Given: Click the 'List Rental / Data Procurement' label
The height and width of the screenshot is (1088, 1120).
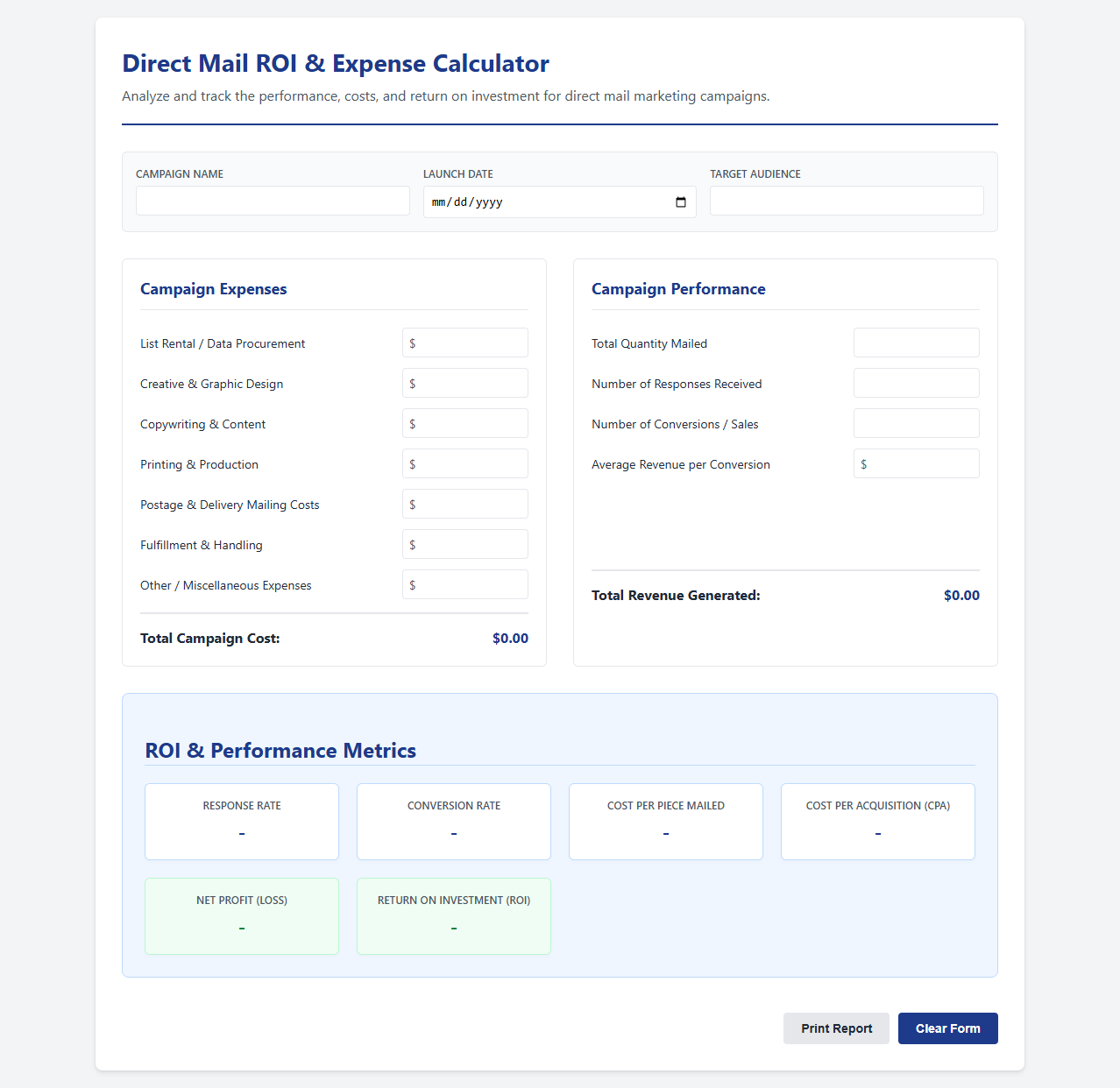Looking at the screenshot, I should [223, 343].
